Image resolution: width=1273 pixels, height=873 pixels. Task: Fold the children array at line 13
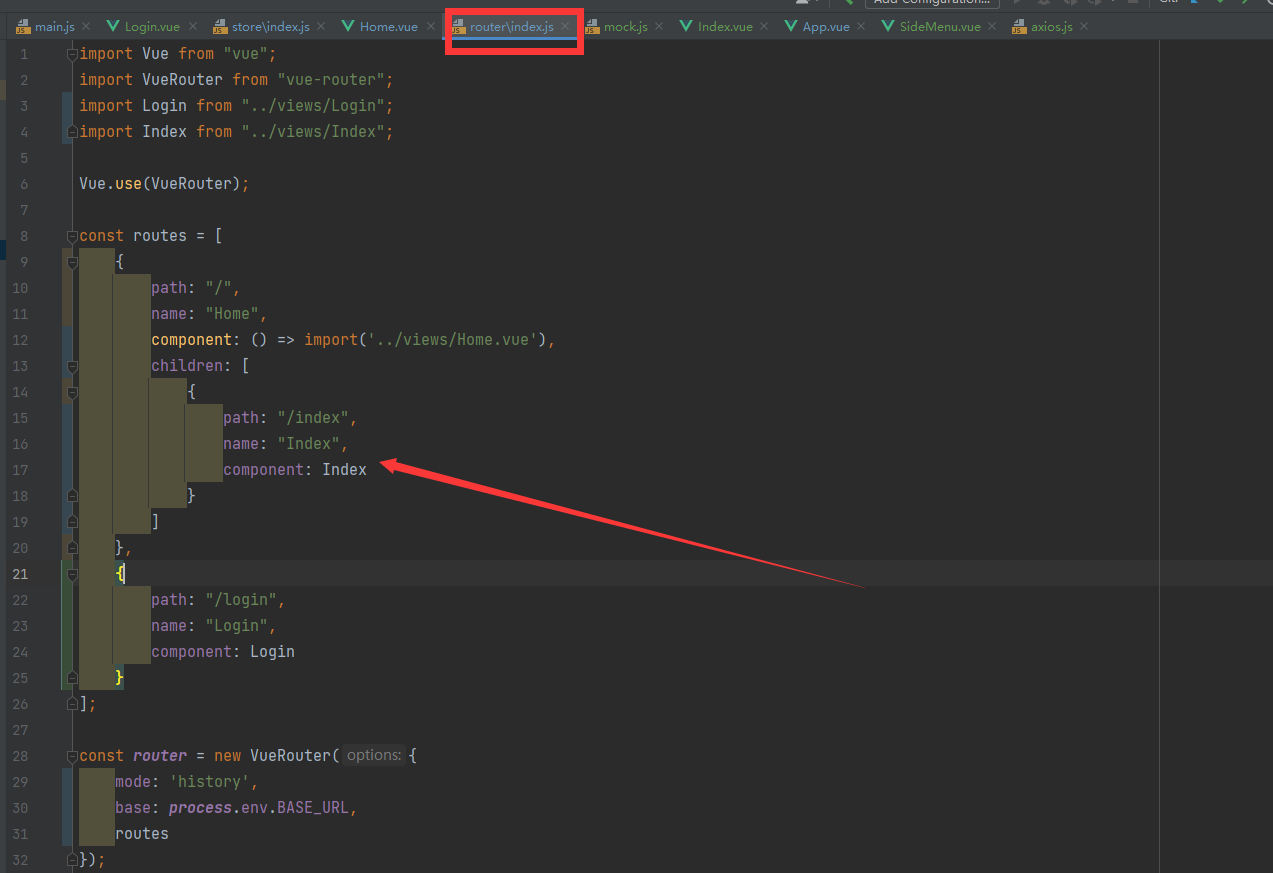[72, 366]
